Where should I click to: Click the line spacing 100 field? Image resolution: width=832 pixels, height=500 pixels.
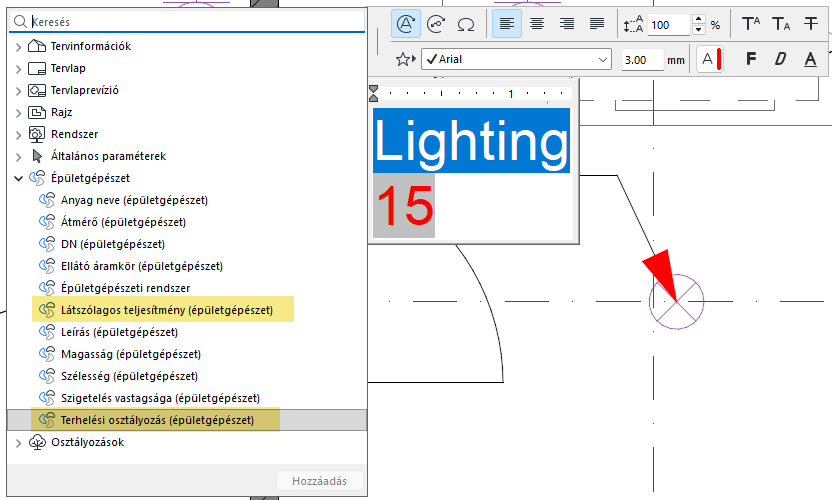pyautogui.click(x=668, y=25)
